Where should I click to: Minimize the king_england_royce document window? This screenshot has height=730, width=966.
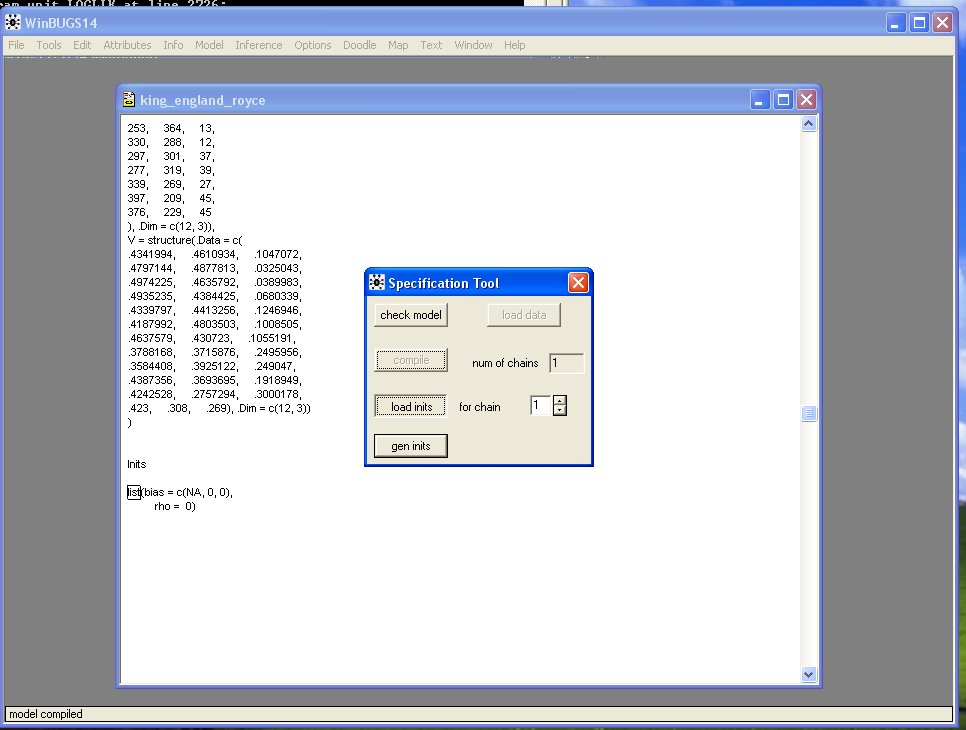pos(762,100)
